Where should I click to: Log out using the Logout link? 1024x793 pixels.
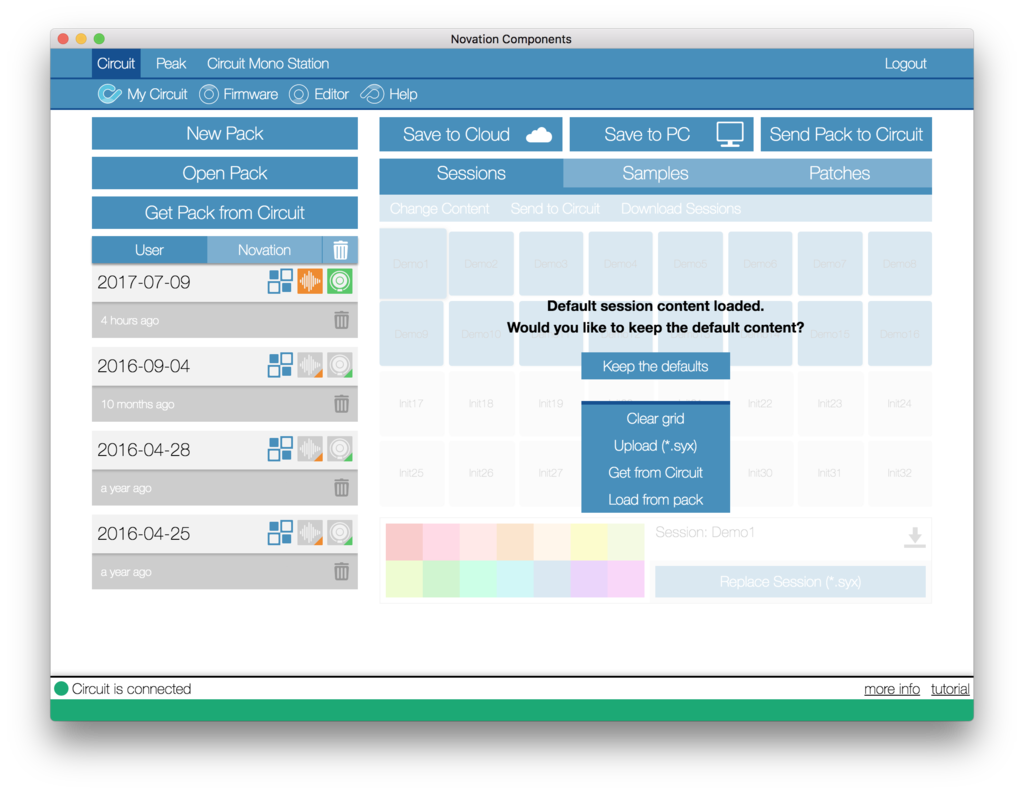tap(906, 63)
